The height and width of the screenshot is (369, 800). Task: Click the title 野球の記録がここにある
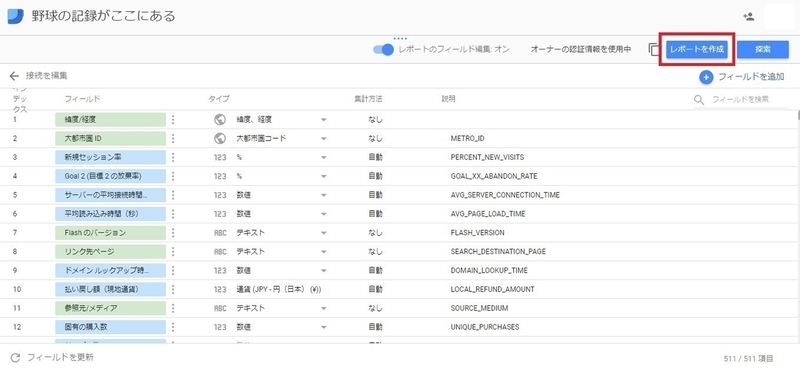[104, 16]
